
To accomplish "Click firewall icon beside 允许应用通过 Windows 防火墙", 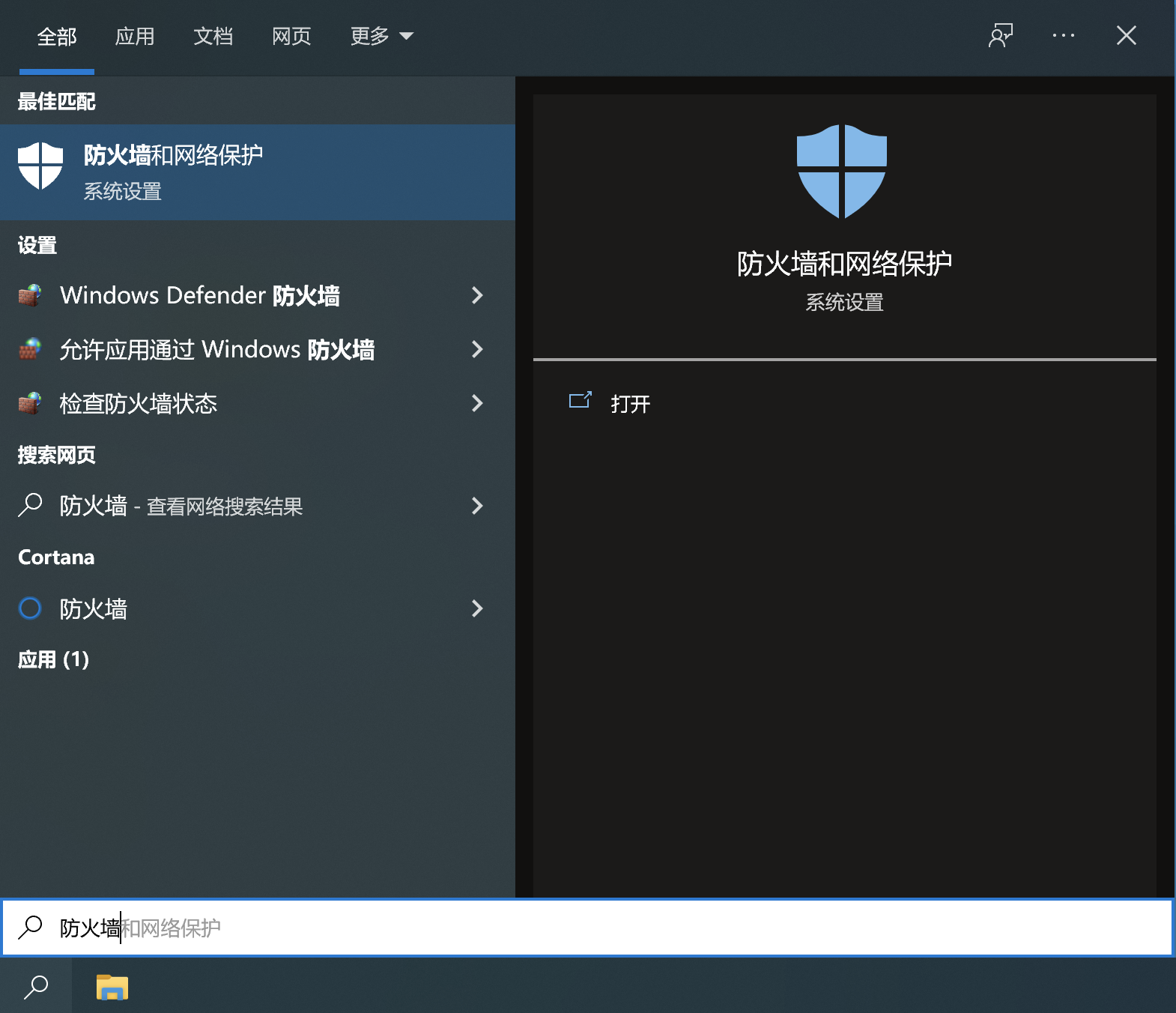I will coord(30,349).
